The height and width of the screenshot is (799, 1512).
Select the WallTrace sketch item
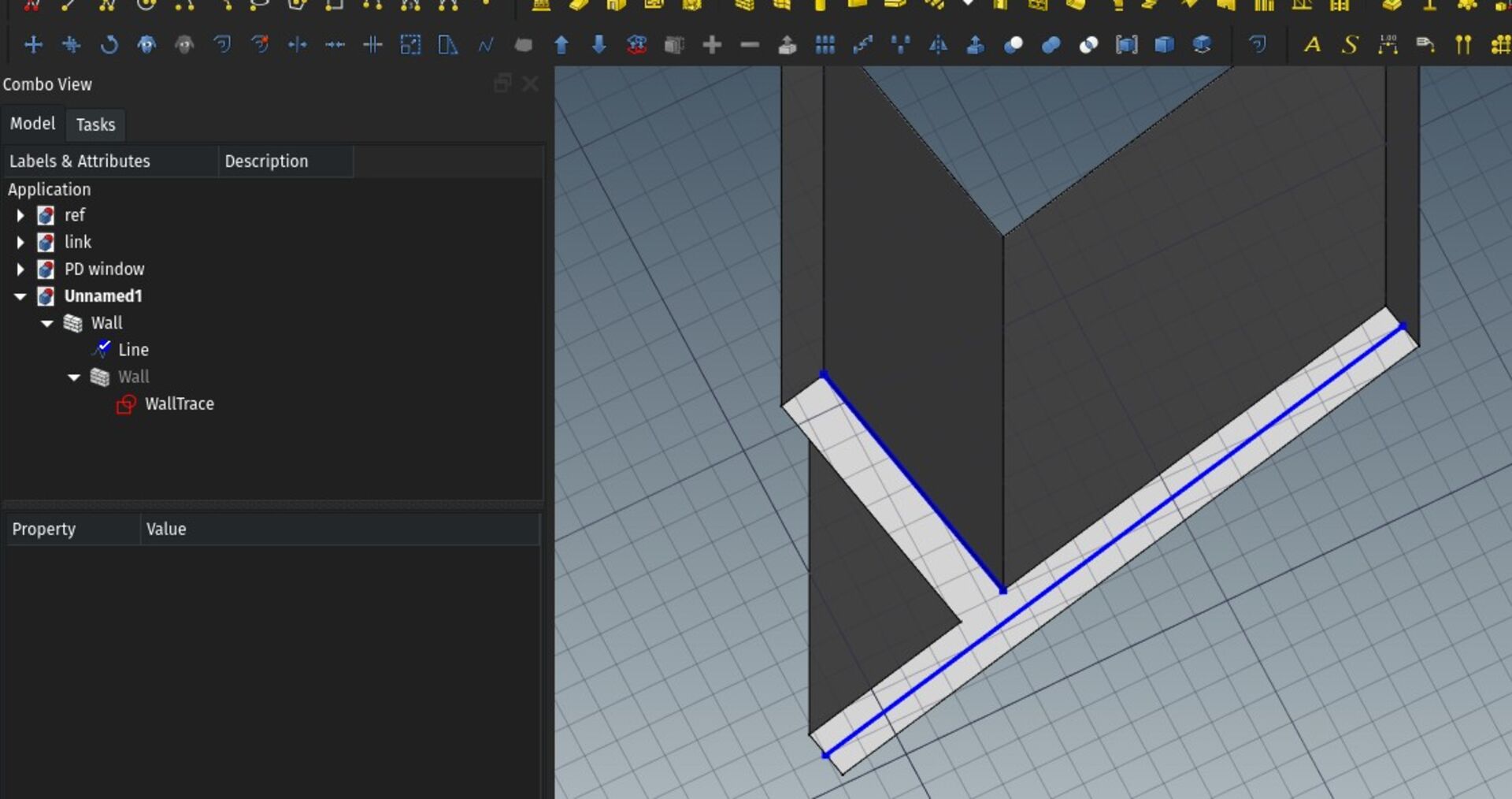(x=179, y=404)
